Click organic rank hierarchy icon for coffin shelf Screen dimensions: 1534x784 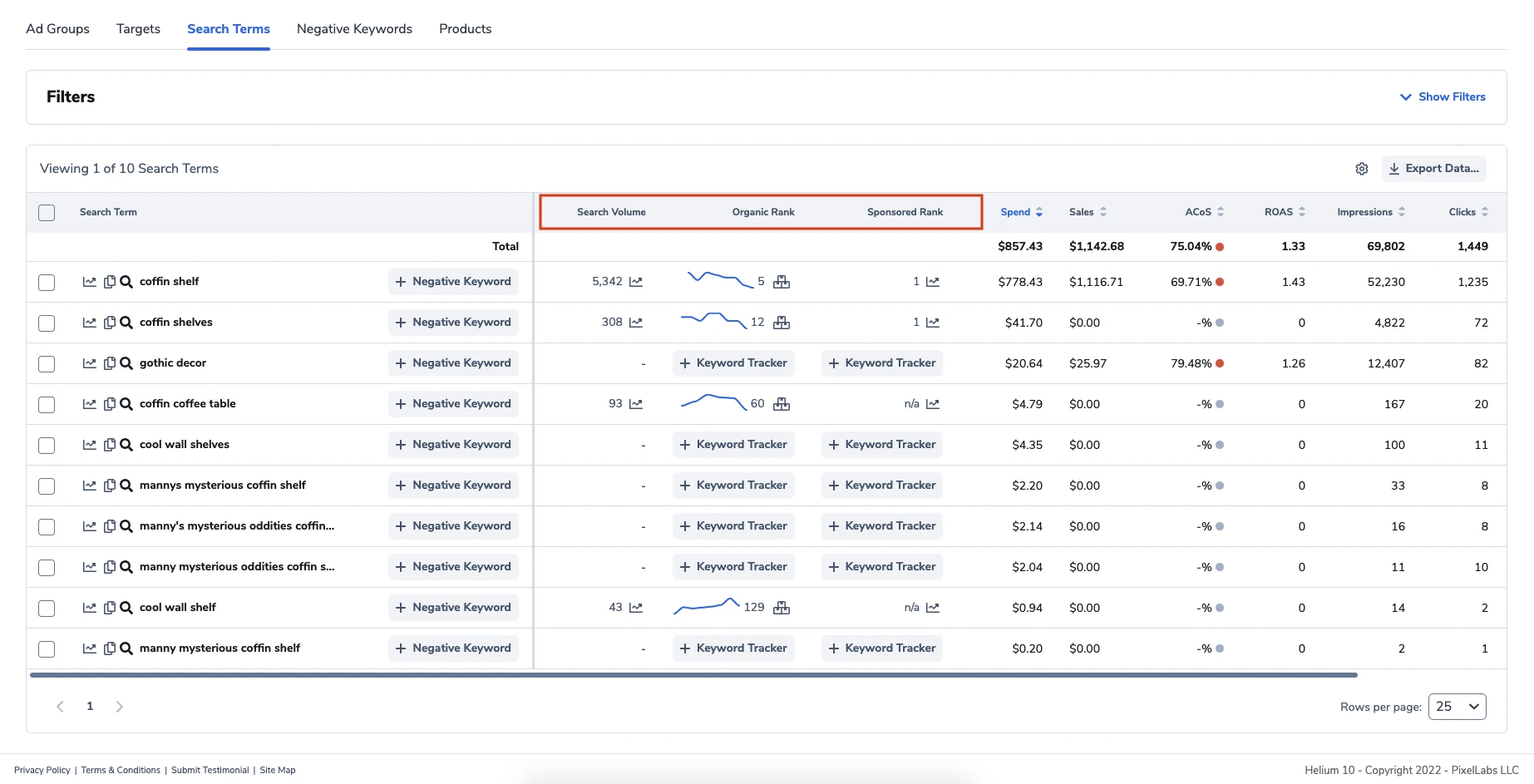tap(781, 282)
